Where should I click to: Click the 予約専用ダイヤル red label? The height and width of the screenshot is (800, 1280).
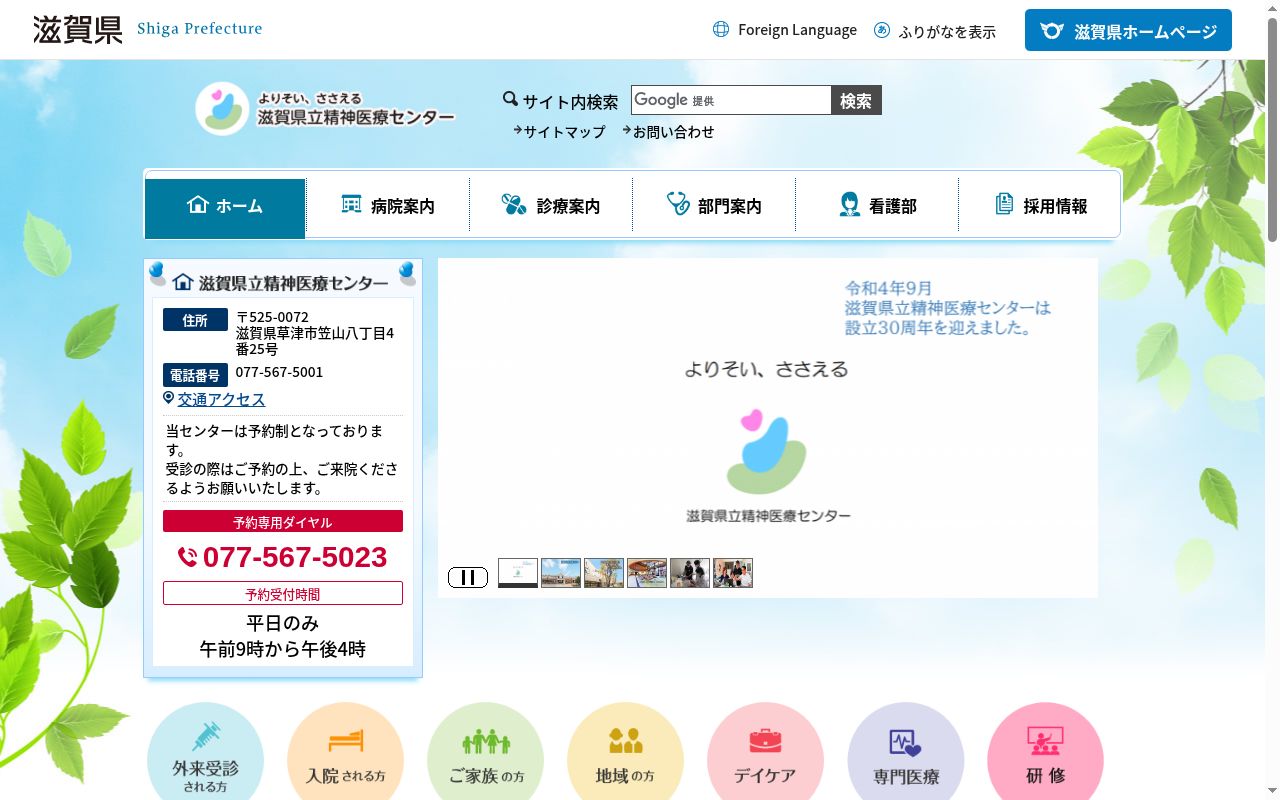pos(283,521)
